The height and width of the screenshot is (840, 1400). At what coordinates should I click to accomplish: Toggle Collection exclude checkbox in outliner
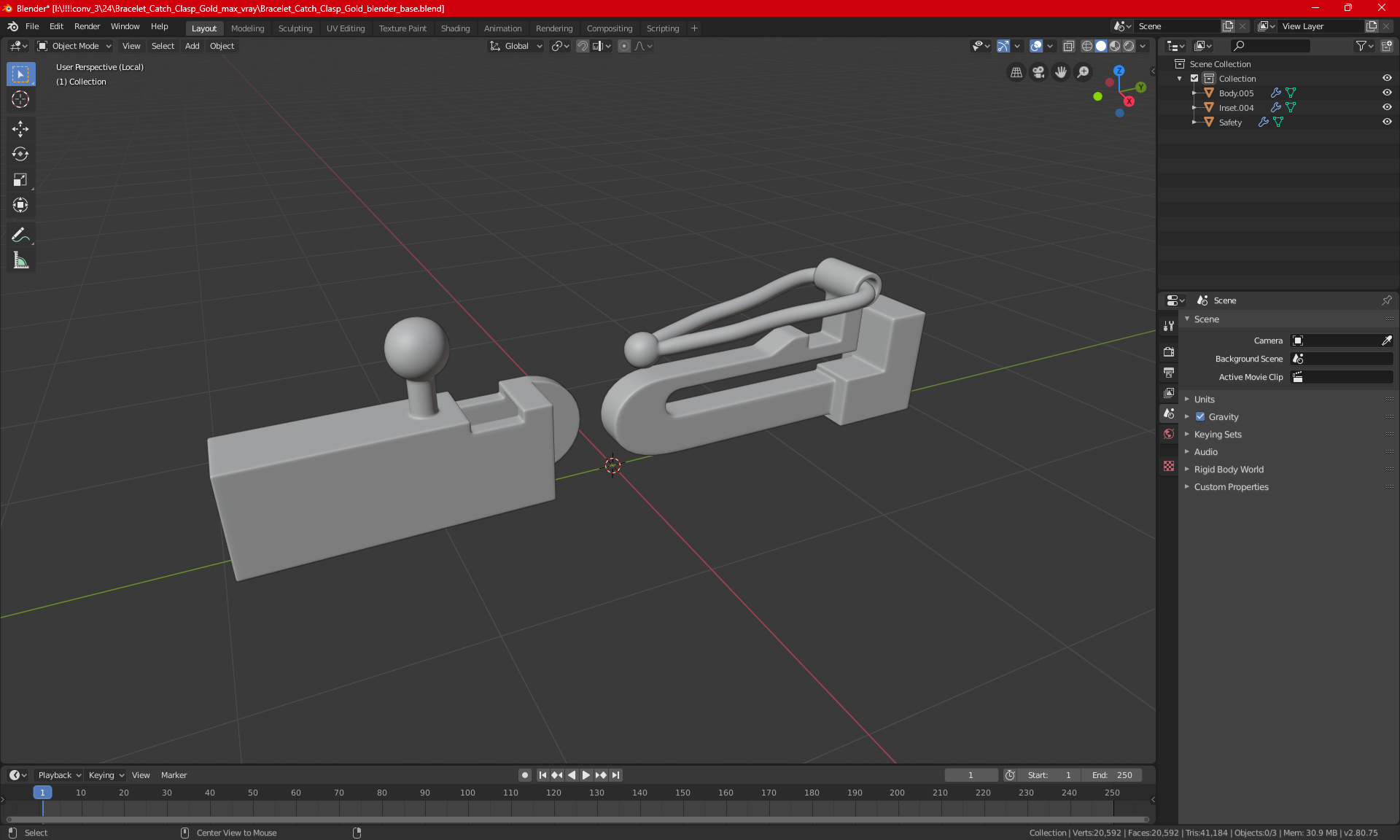[1194, 79]
